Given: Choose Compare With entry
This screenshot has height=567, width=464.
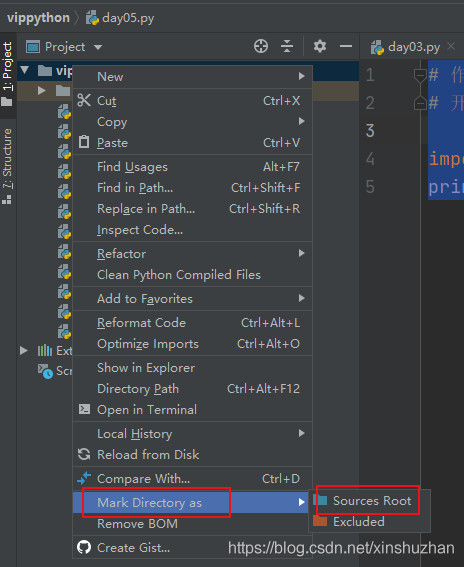Looking at the screenshot, I should (x=192, y=479).
